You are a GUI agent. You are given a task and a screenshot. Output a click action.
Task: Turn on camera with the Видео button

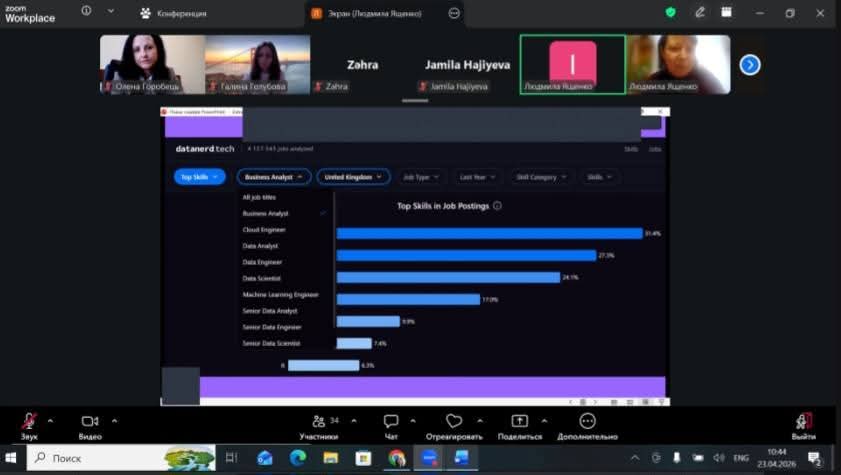[90, 421]
